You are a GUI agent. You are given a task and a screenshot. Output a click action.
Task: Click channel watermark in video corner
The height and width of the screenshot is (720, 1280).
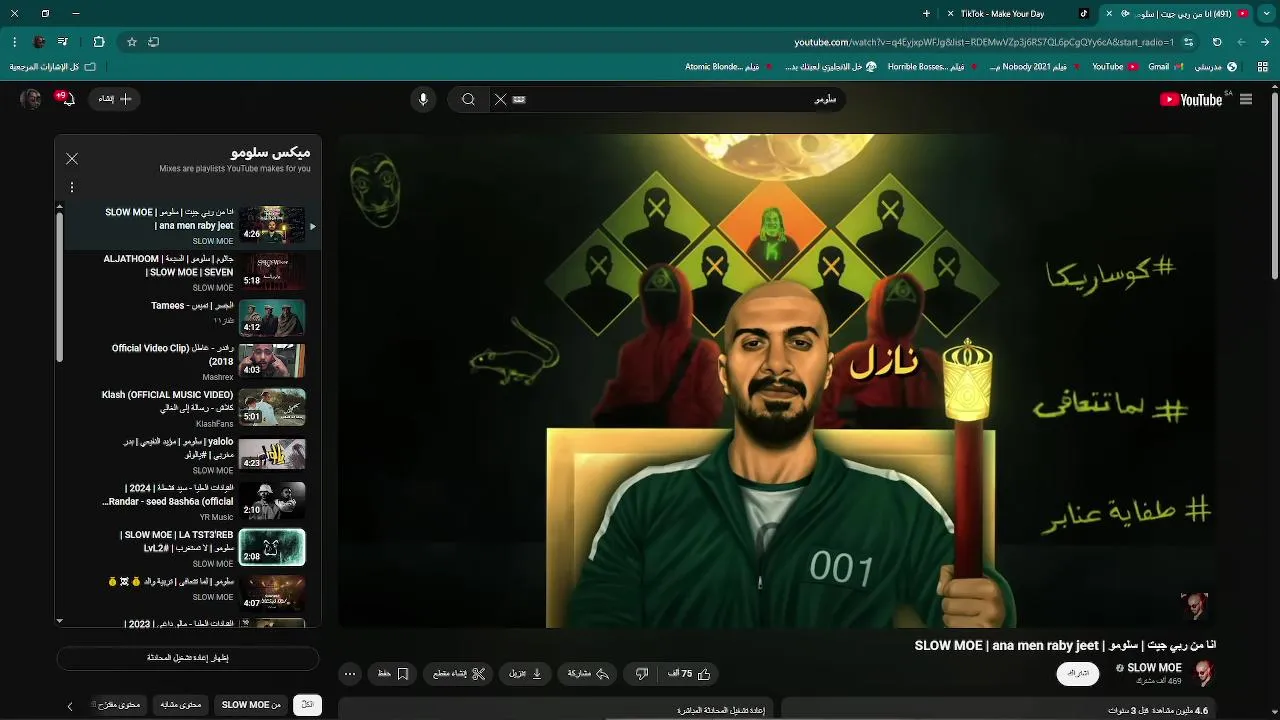coord(1194,606)
